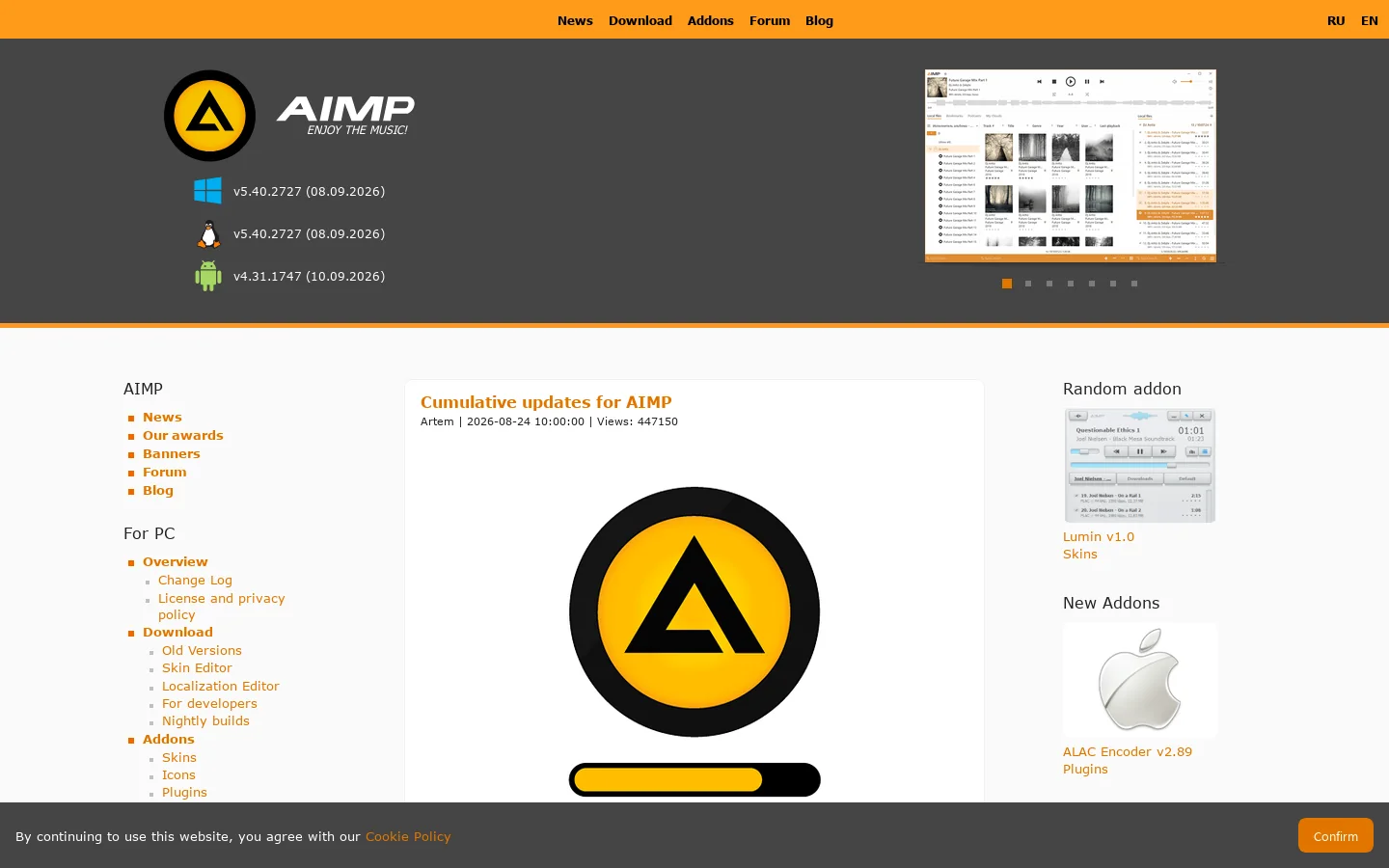Switch language to RU
Viewport: 1389px width, 868px height.
1336,20
